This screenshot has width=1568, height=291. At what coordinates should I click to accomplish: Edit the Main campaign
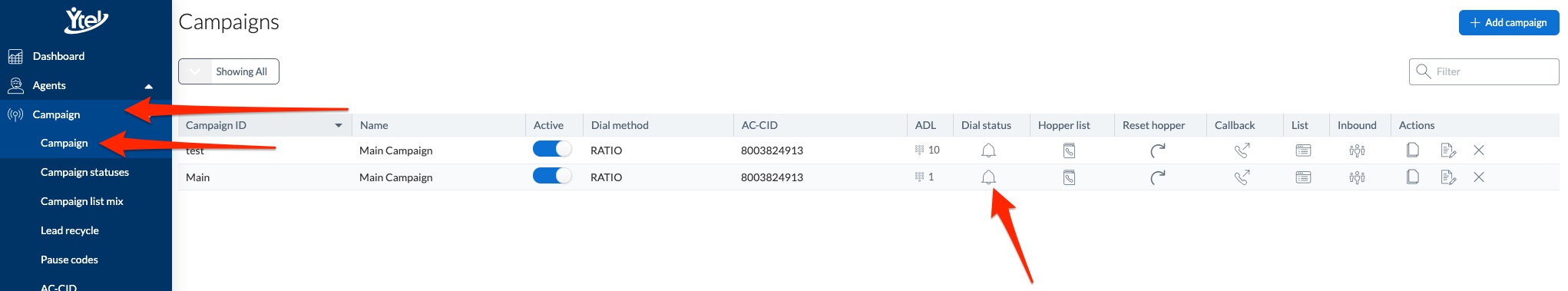pos(1448,177)
